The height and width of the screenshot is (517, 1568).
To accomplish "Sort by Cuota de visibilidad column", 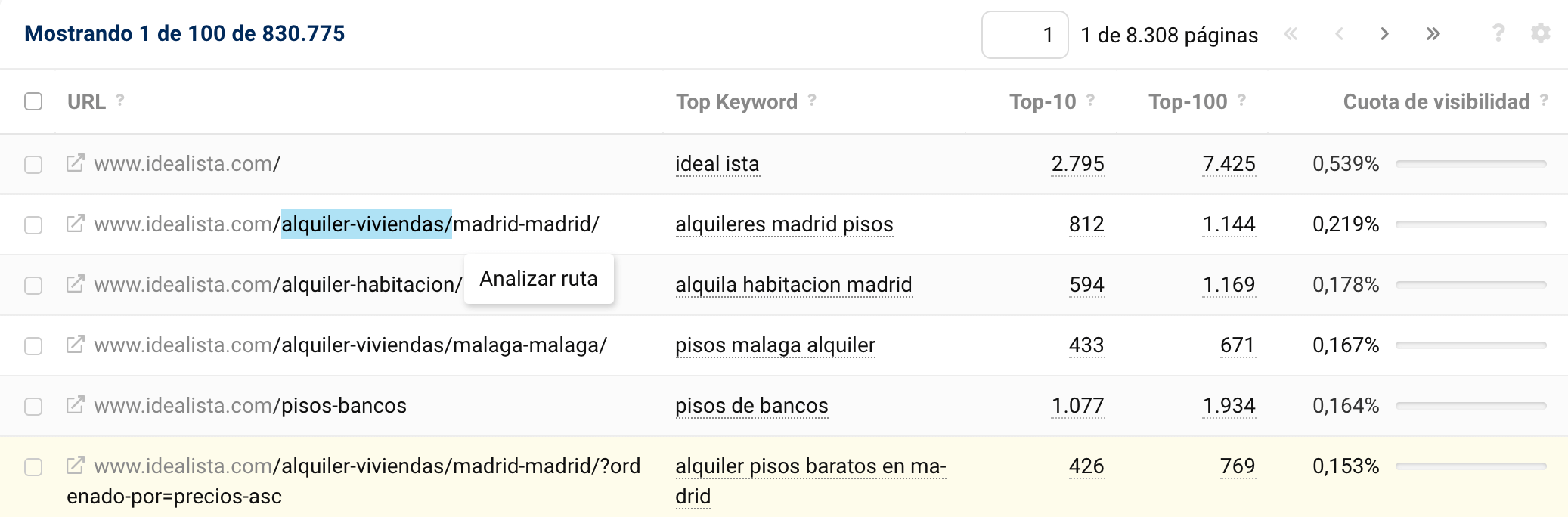I will 1436,102.
